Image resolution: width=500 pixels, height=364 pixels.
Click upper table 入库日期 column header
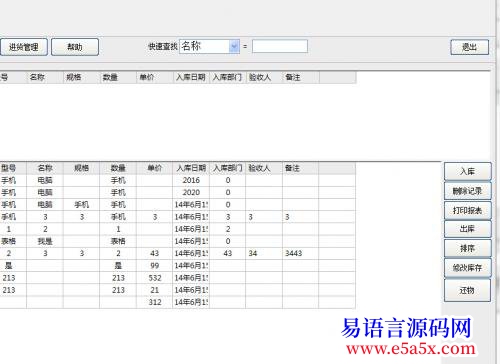coord(191,77)
